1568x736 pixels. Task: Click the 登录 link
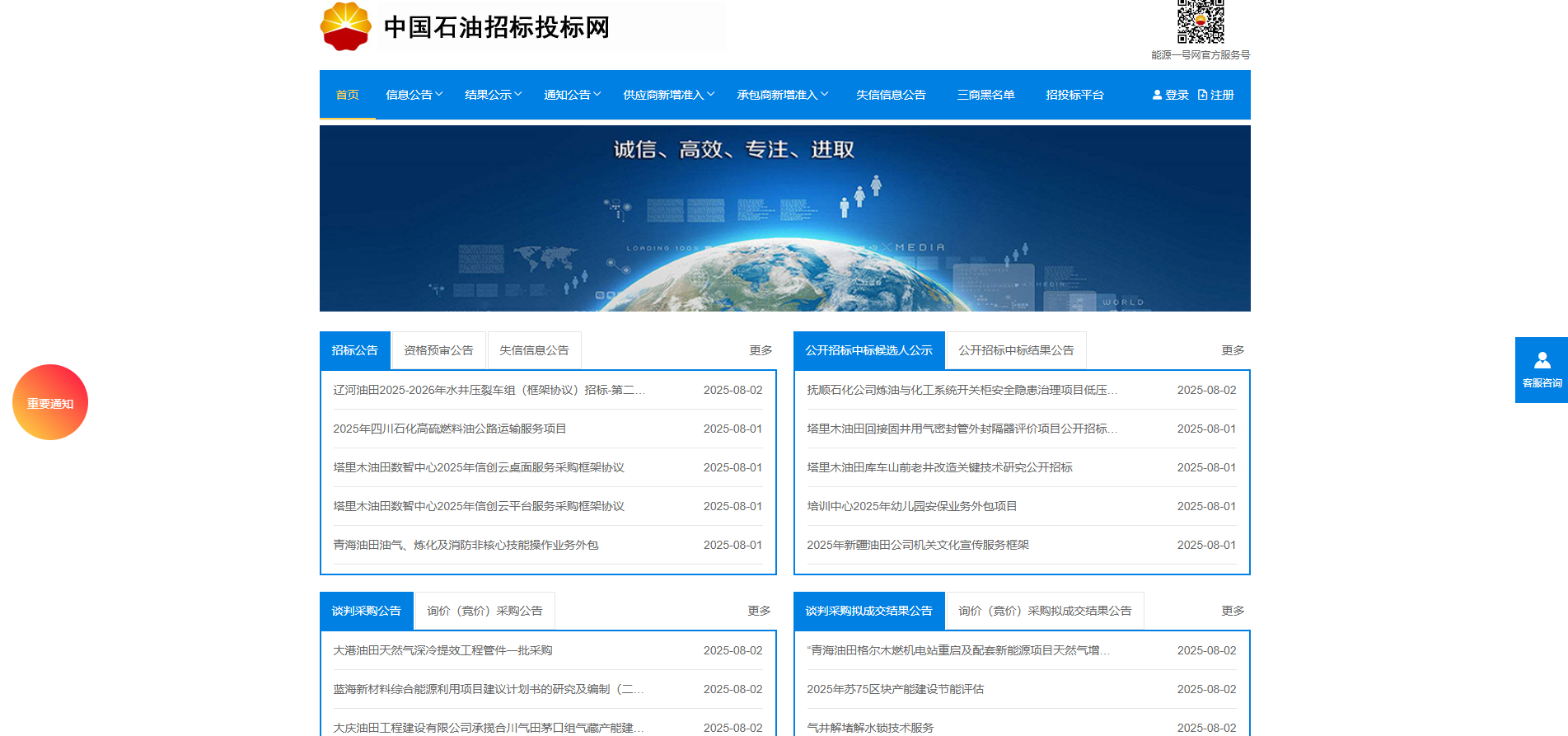(x=1177, y=95)
